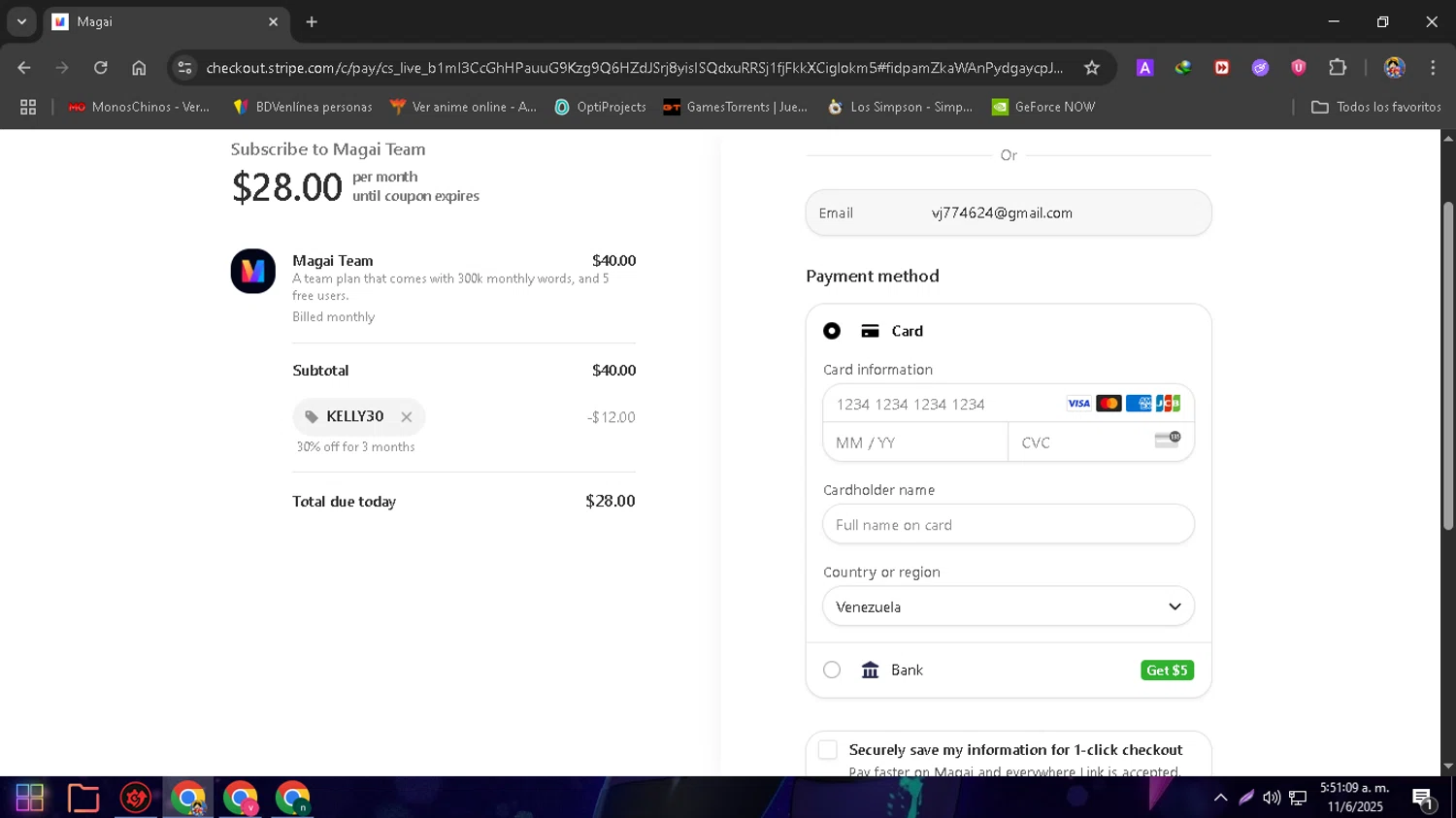Click the Cardholder name field

click(1009, 524)
